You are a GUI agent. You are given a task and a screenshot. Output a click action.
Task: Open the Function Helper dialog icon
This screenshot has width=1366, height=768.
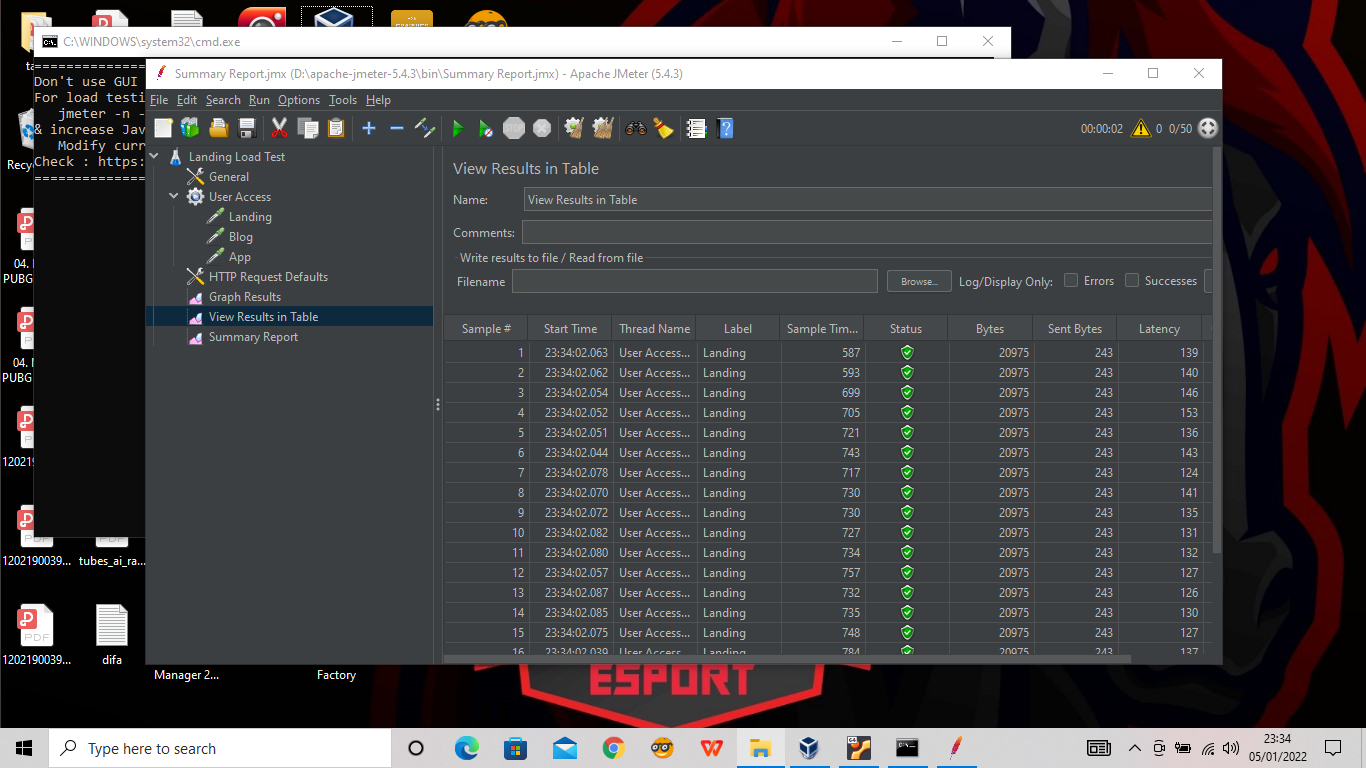pyautogui.click(x=697, y=128)
